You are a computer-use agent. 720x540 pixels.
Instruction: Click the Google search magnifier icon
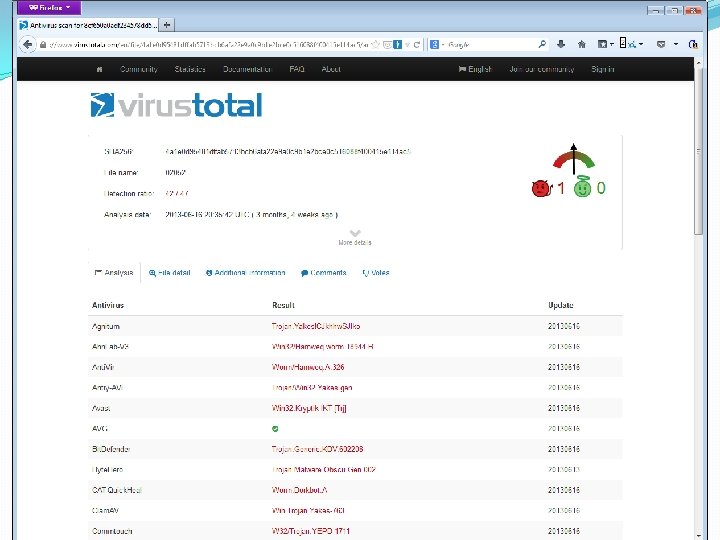[x=542, y=44]
